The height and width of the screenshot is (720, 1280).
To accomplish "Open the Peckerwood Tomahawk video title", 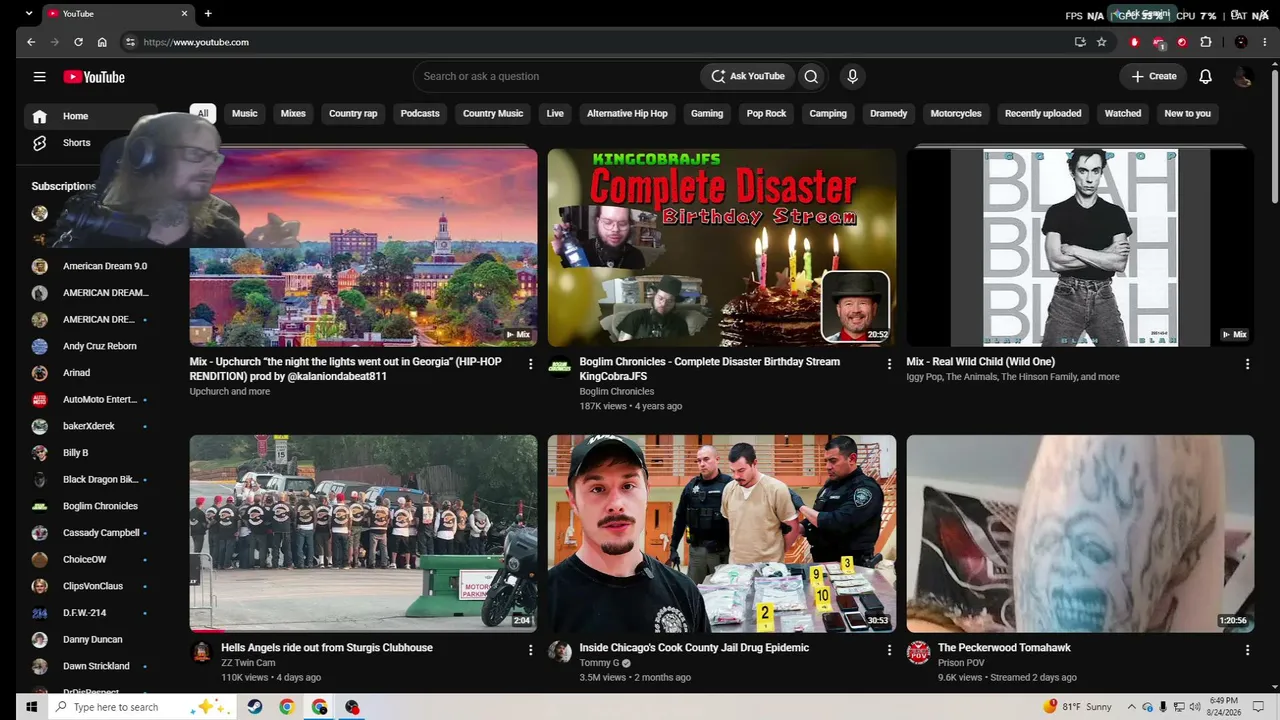I will 1004,648.
